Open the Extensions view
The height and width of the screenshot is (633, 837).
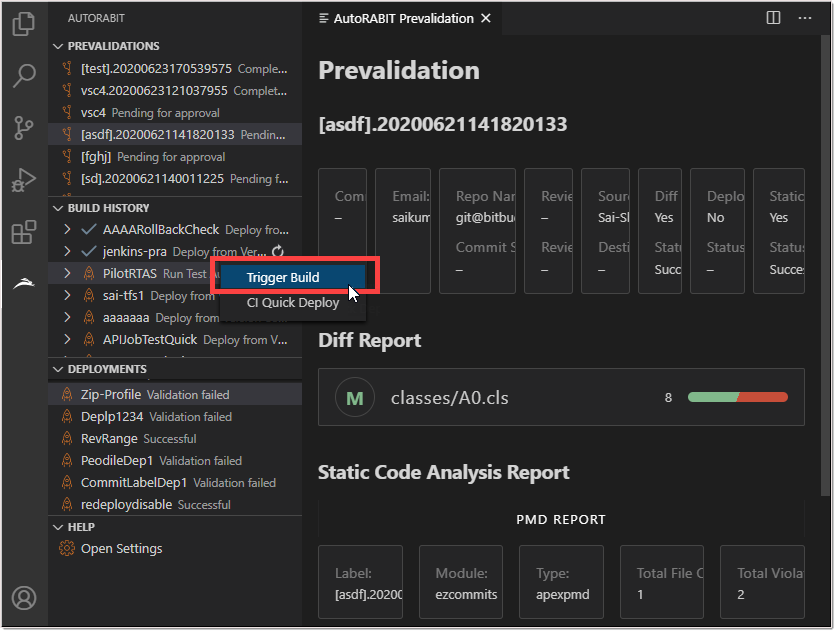pos(24,231)
